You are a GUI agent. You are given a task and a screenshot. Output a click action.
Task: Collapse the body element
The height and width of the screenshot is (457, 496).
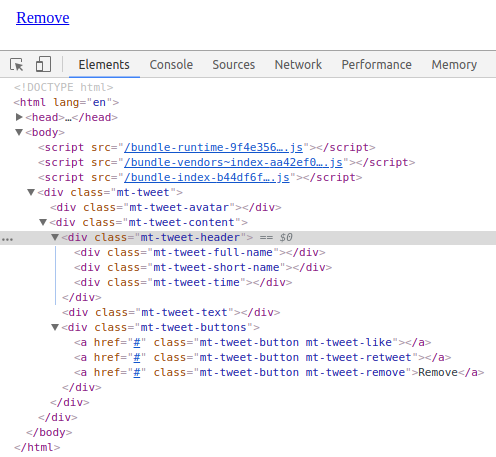[19, 132]
